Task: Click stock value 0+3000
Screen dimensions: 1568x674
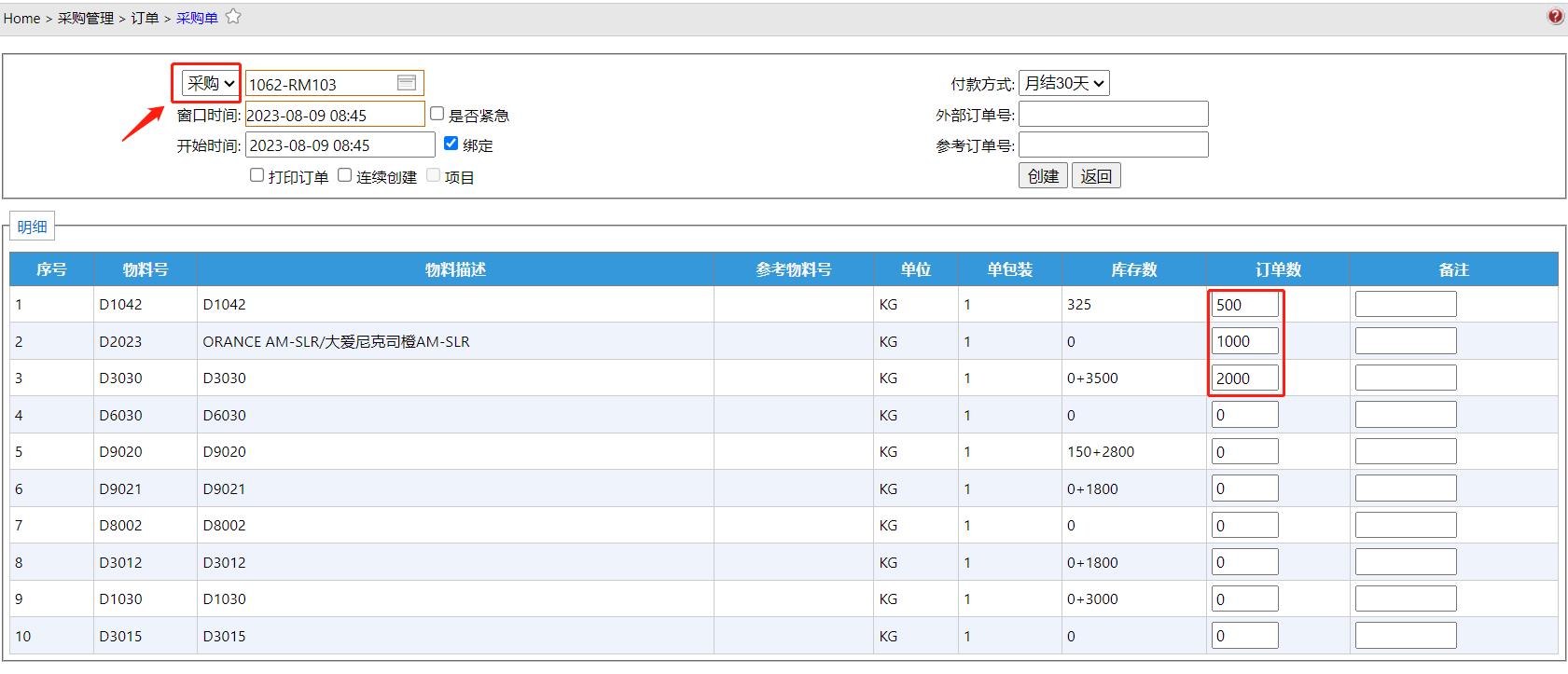Action: pyautogui.click(x=1092, y=598)
